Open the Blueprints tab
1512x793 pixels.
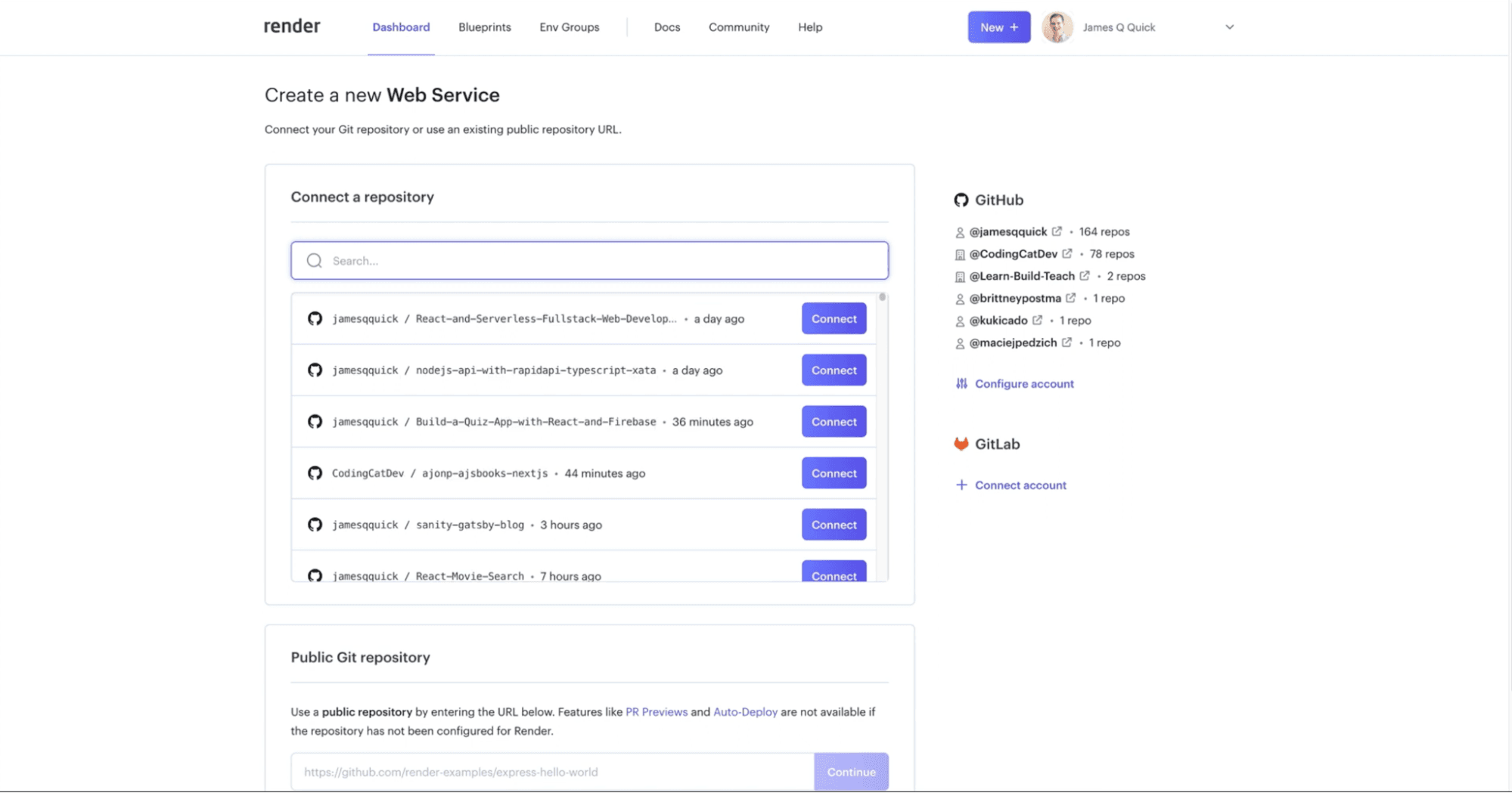click(x=485, y=27)
